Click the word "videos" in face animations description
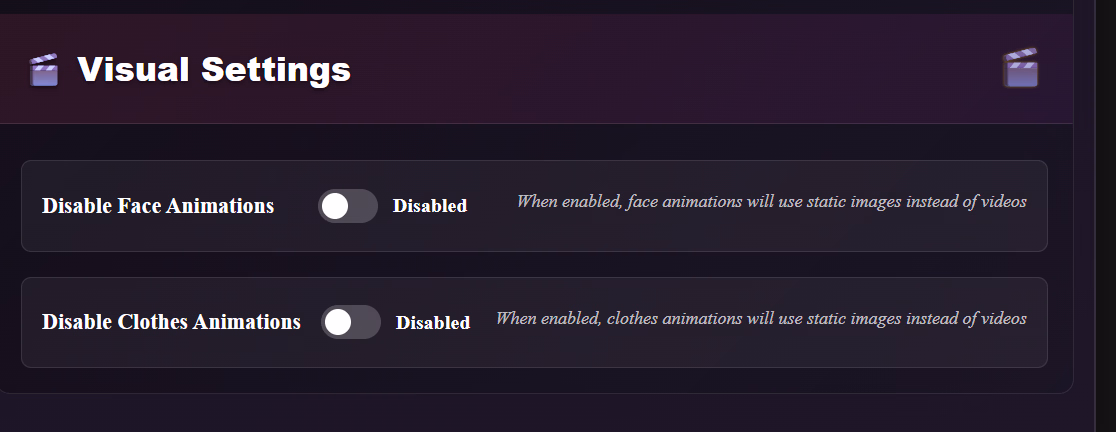 [x=1001, y=201]
